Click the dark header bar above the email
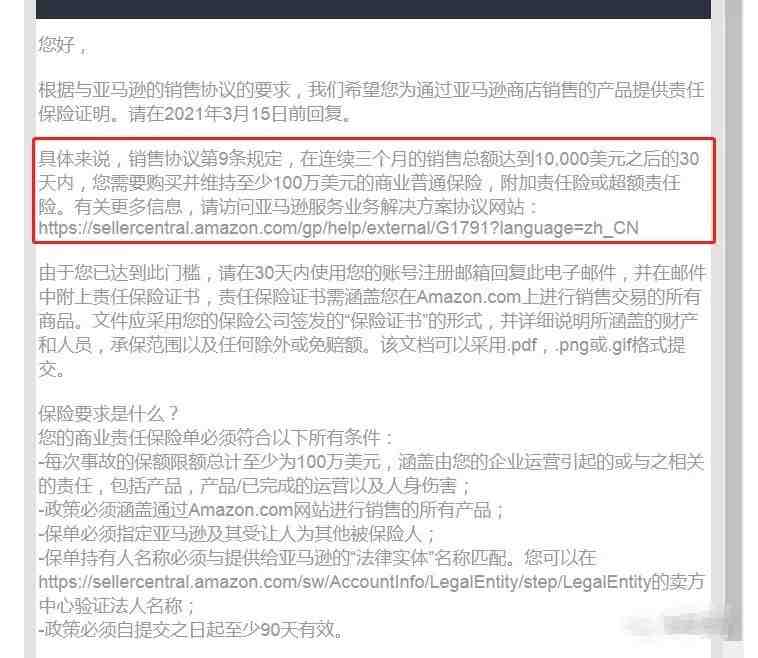This screenshot has height=658, width=758. point(373,9)
